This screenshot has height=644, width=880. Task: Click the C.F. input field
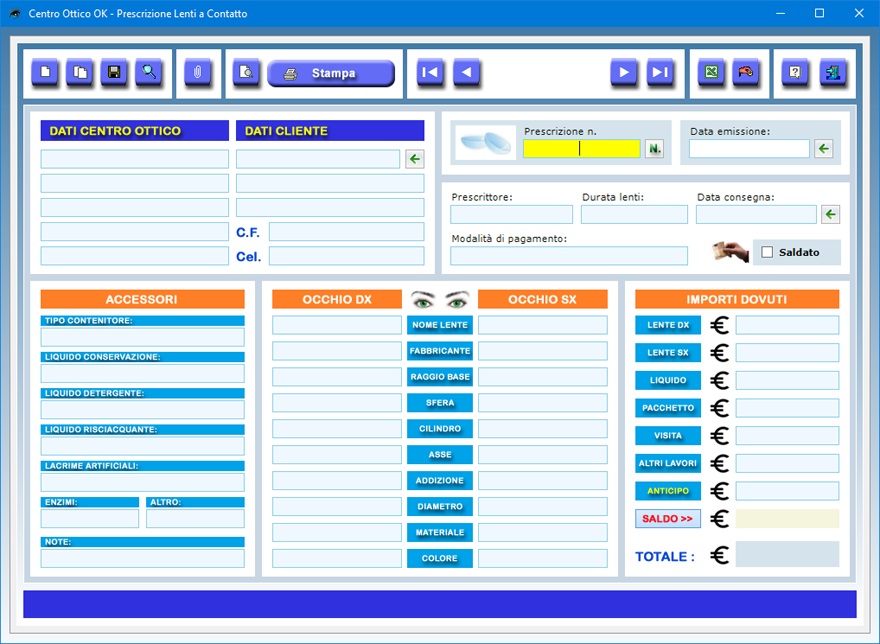coord(346,232)
